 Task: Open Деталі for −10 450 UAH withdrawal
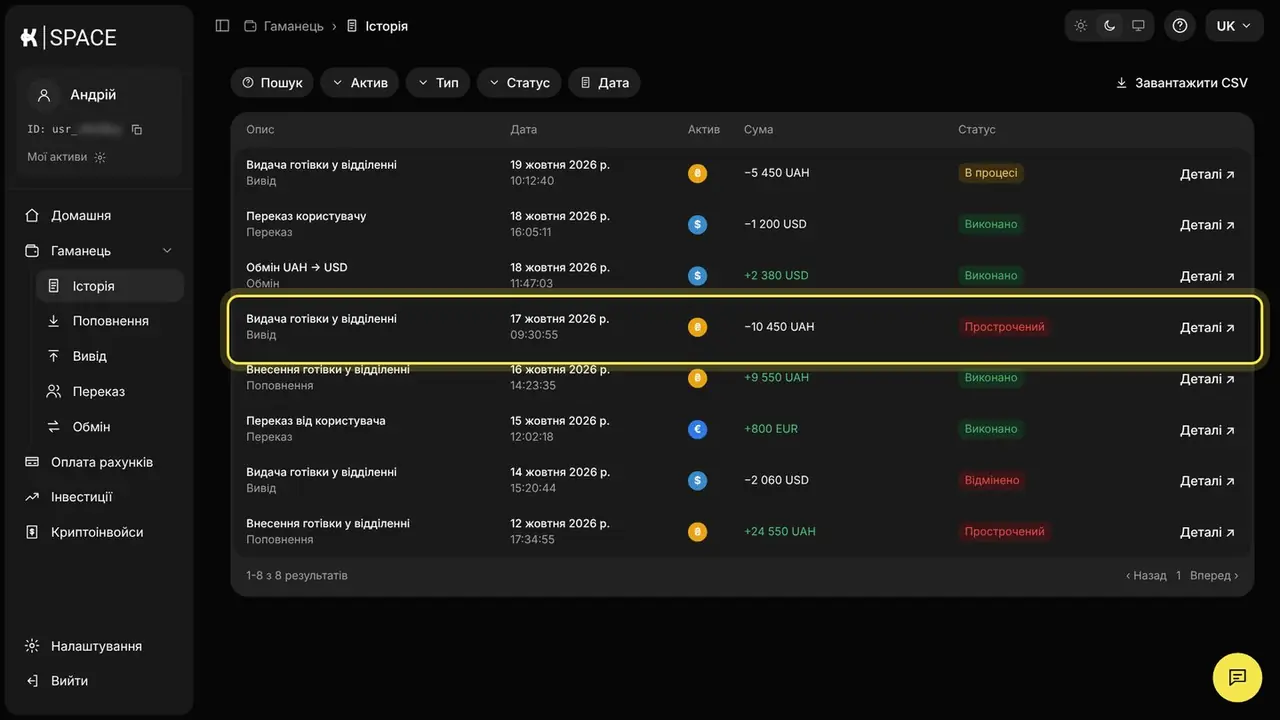pos(1207,327)
